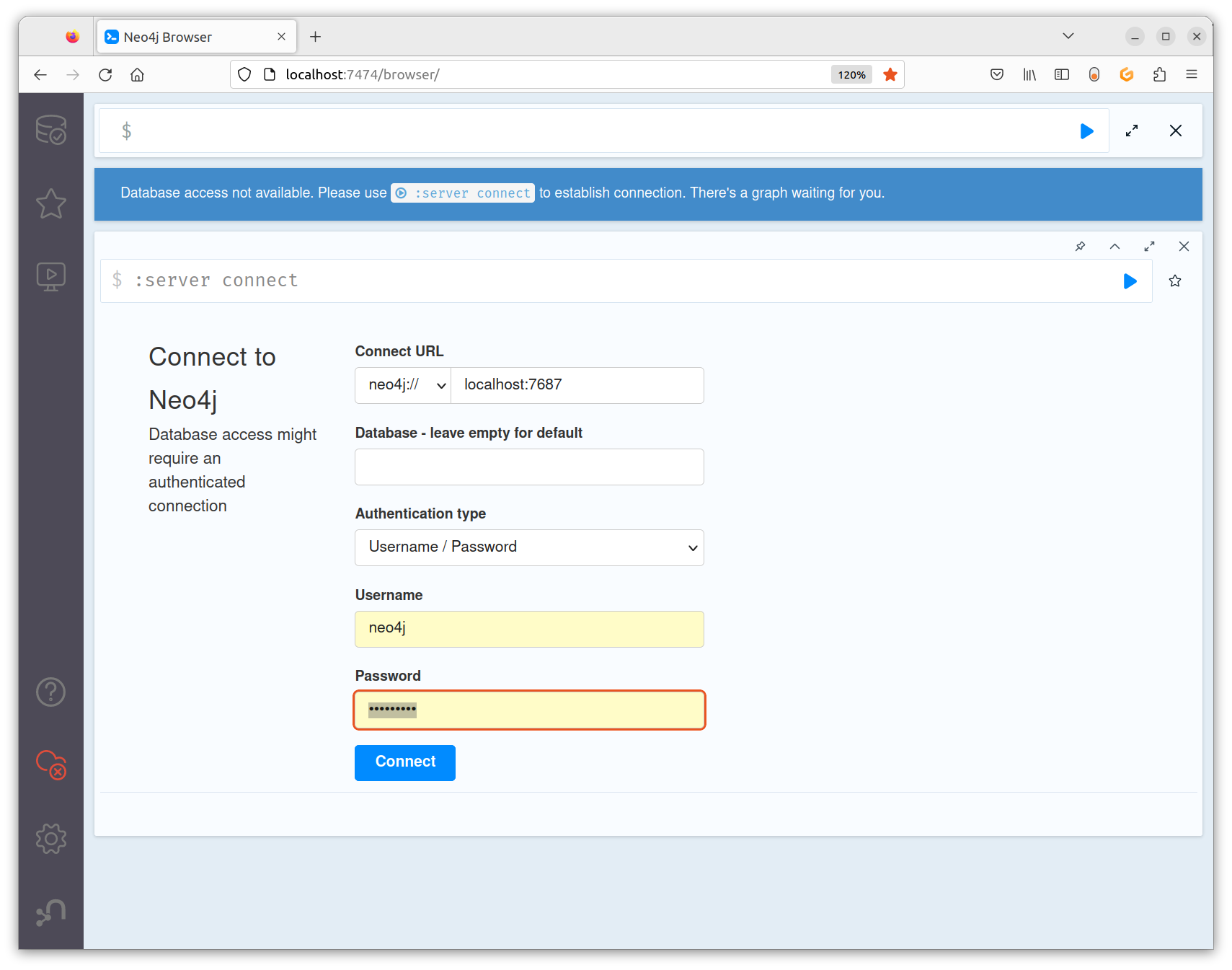Open the Authentication type dropdown

pyautogui.click(x=529, y=547)
